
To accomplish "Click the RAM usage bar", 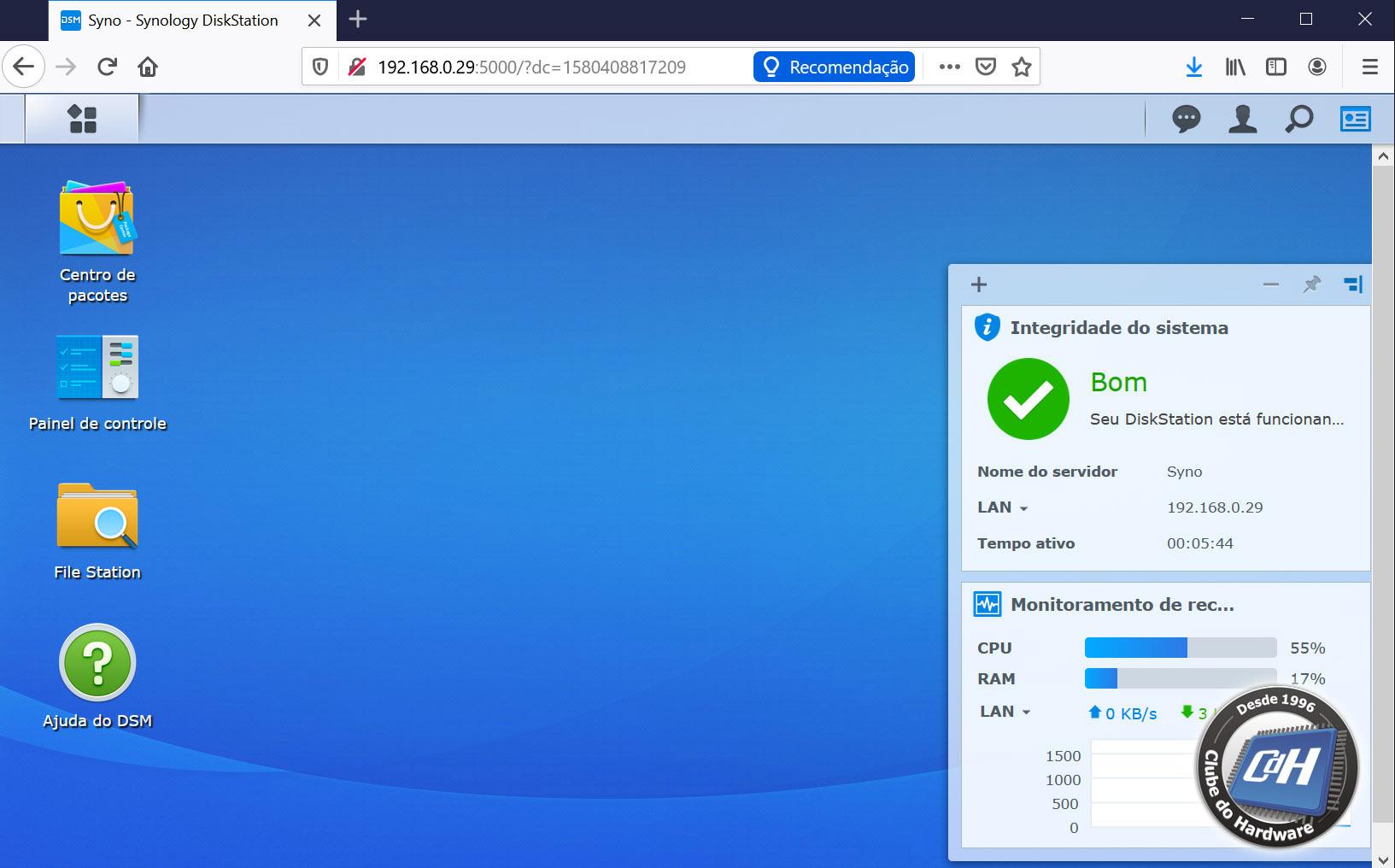I will pos(1180,678).
